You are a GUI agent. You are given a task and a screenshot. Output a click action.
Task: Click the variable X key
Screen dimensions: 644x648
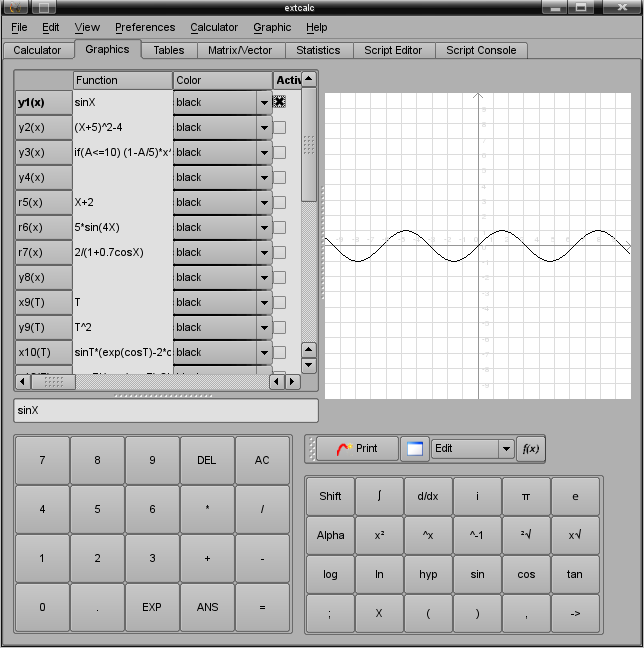[x=379, y=614]
